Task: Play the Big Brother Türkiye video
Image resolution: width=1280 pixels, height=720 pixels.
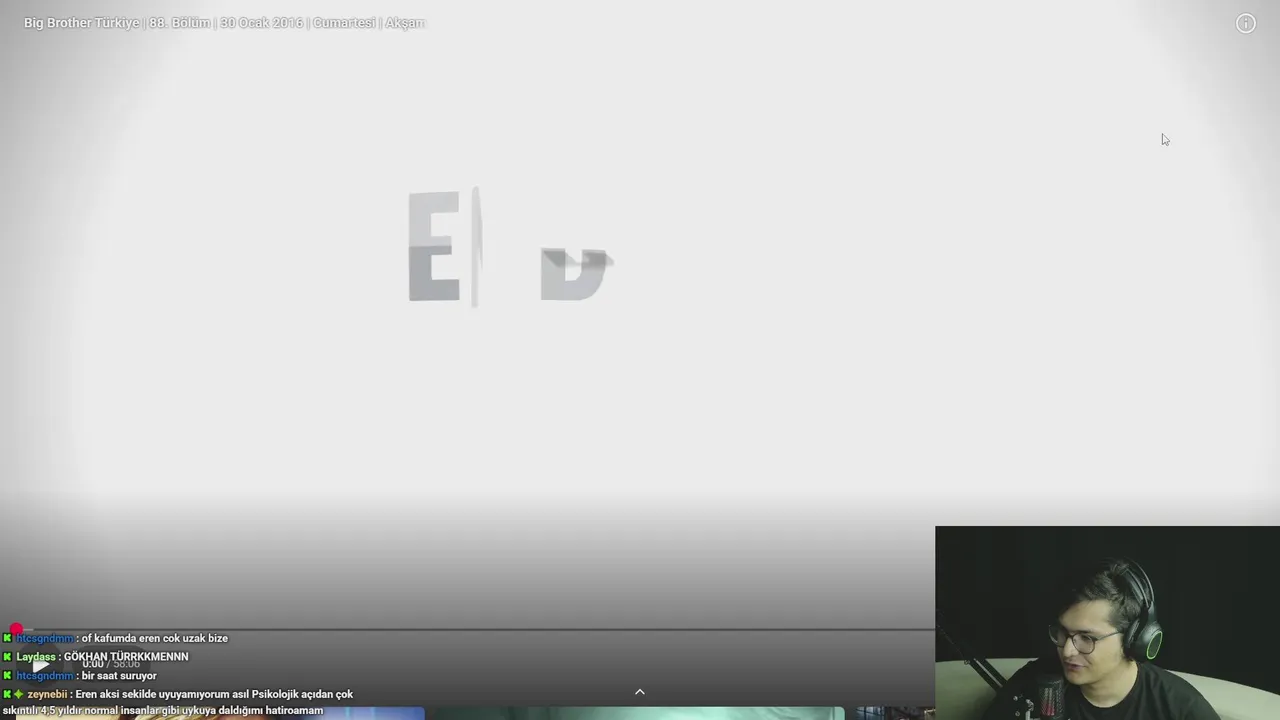Action: [40, 664]
